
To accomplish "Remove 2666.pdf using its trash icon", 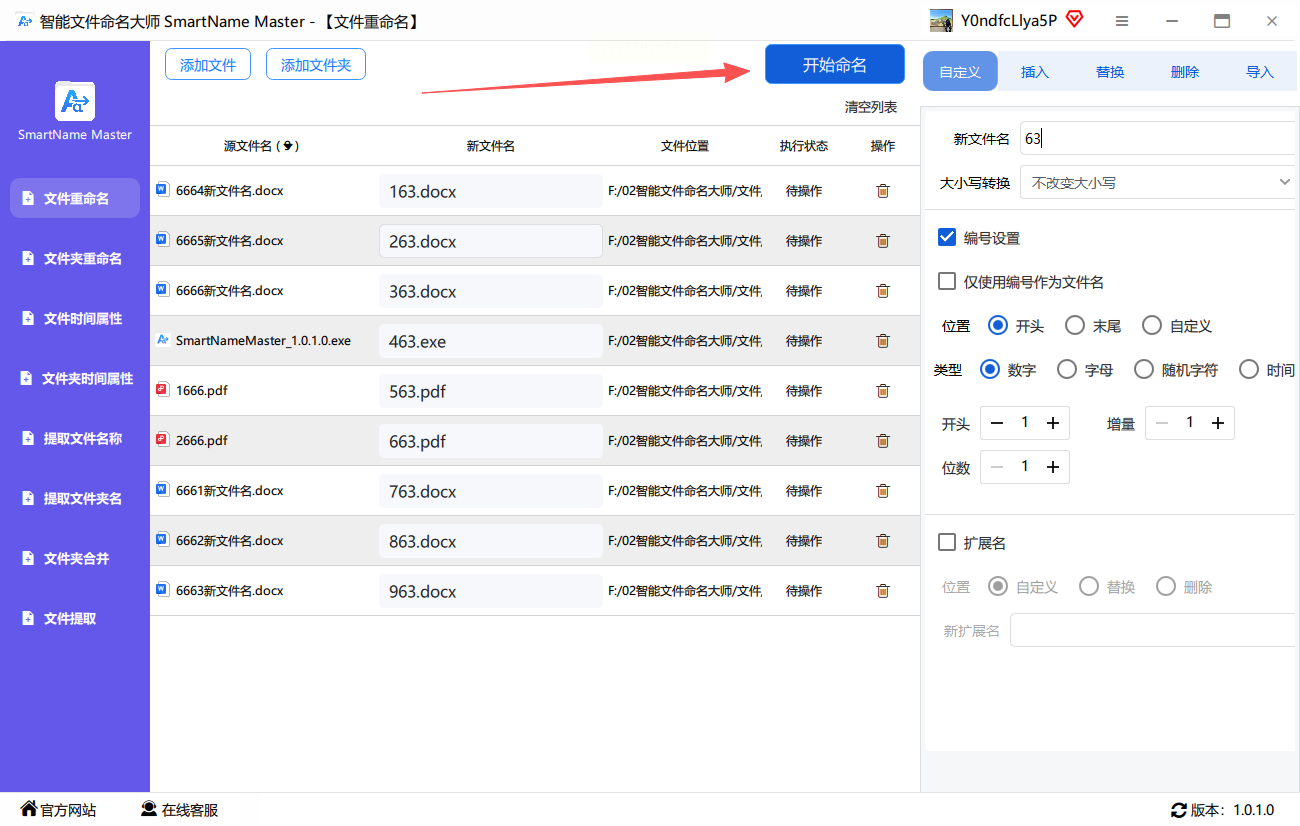I will click(882, 441).
